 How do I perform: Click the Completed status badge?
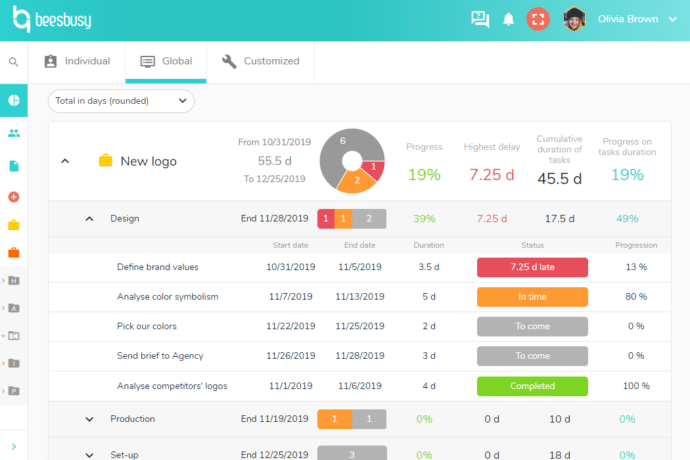point(532,386)
